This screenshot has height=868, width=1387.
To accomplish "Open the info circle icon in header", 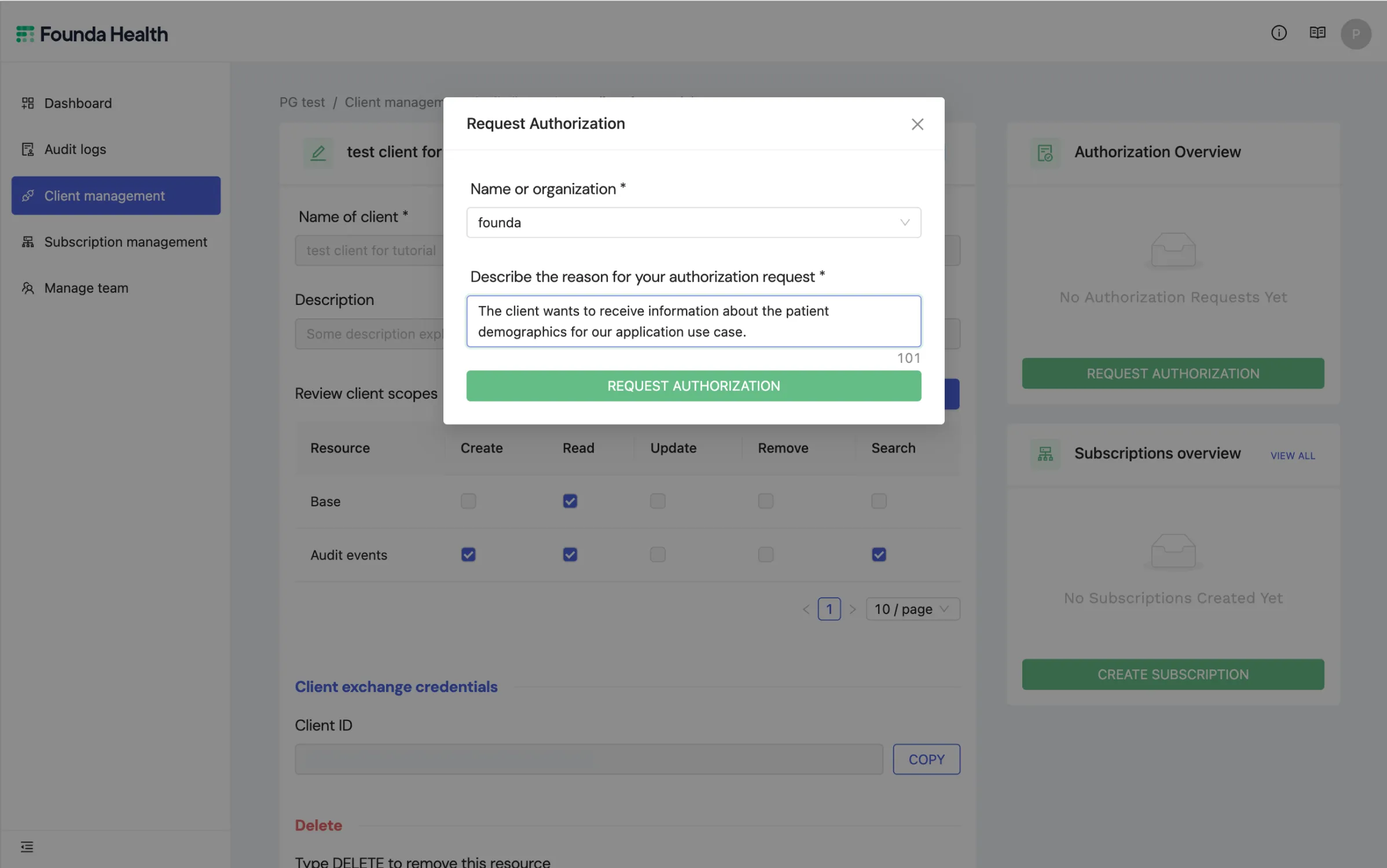I will tap(1279, 33).
